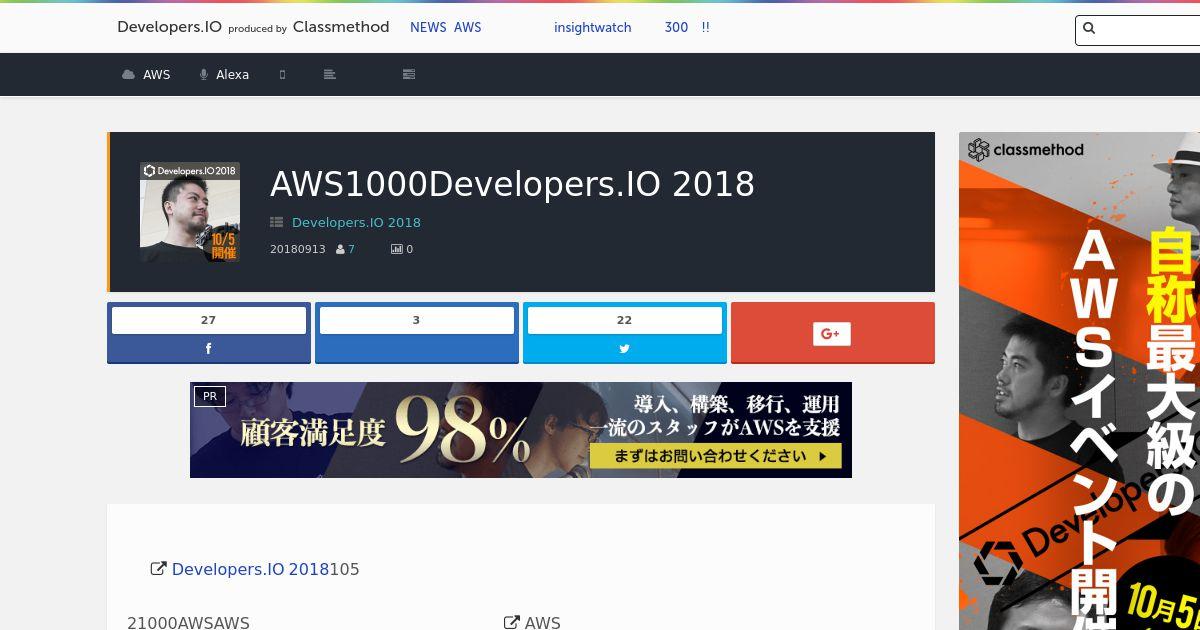Open the Developers.IO 2018 link in article body
The width and height of the screenshot is (1200, 630).
click(x=250, y=569)
